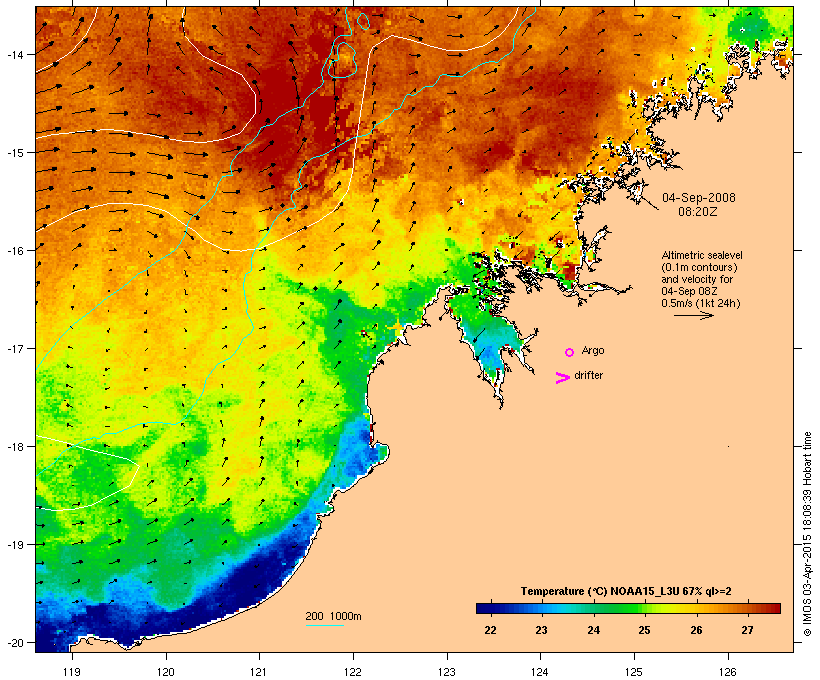Click the '124' longitude axis label
The height and width of the screenshot is (680, 820).
coord(540,672)
